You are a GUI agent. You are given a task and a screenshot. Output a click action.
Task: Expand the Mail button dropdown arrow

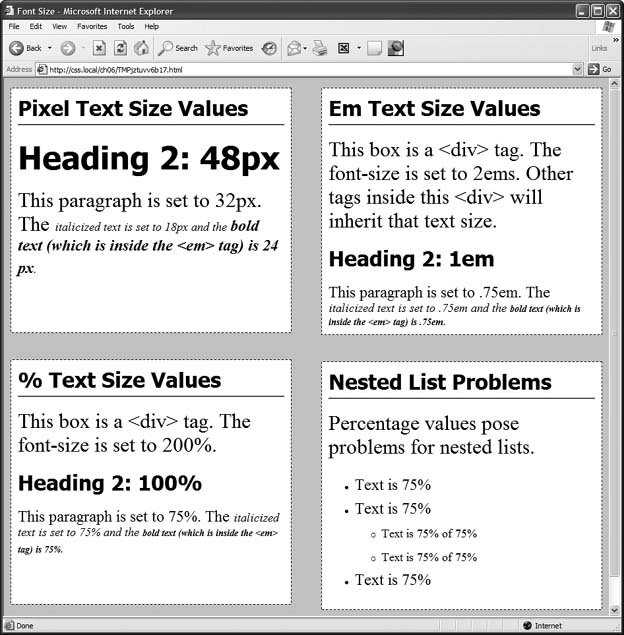coord(305,48)
